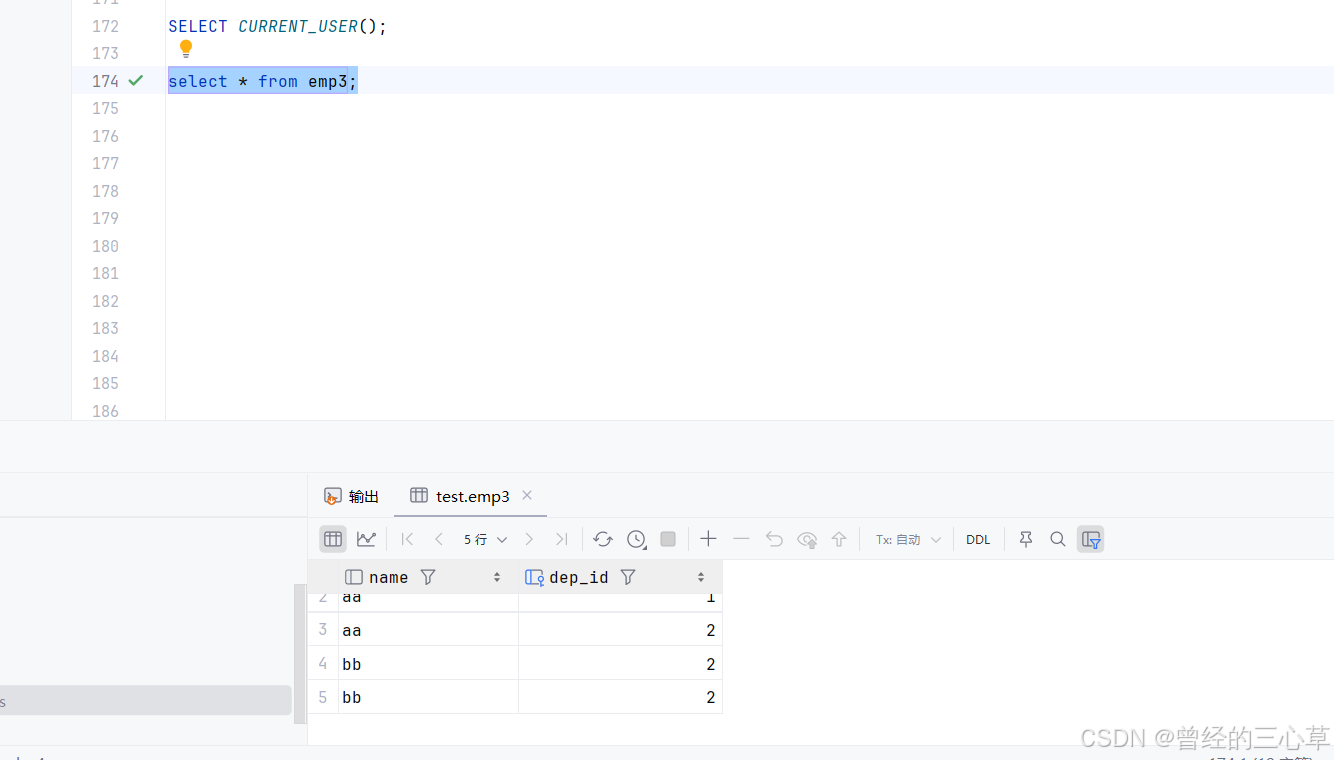Select row 5 name cell bb

click(428, 697)
